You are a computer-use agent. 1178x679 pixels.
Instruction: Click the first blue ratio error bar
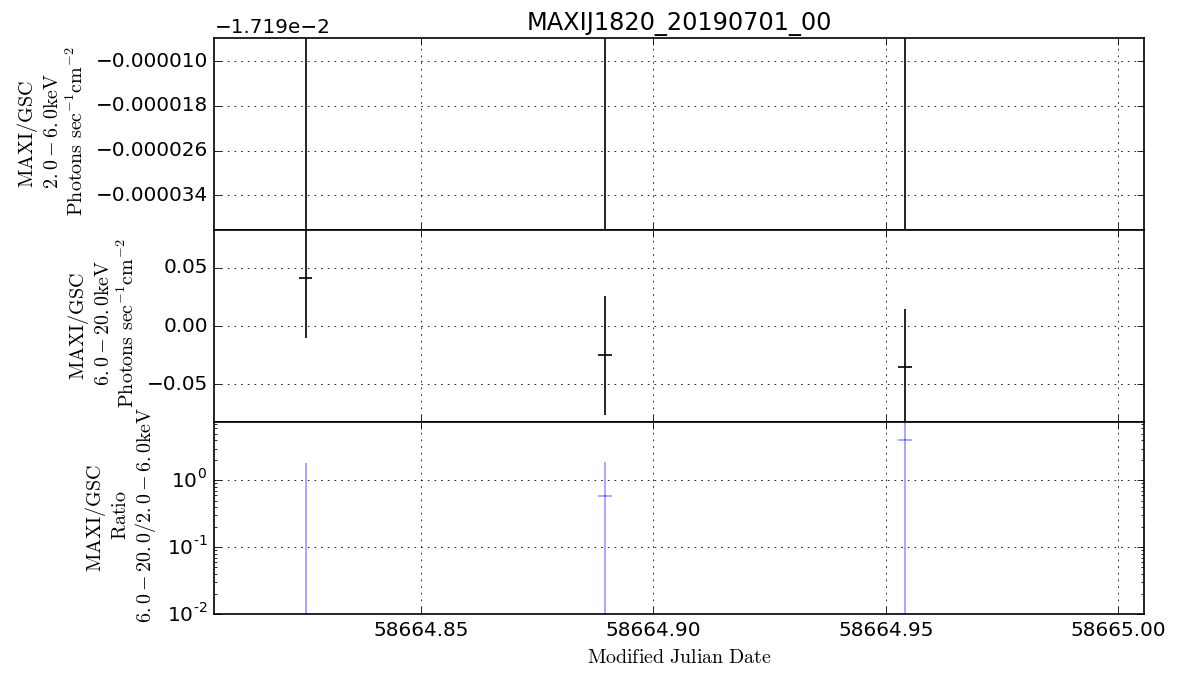click(x=306, y=538)
